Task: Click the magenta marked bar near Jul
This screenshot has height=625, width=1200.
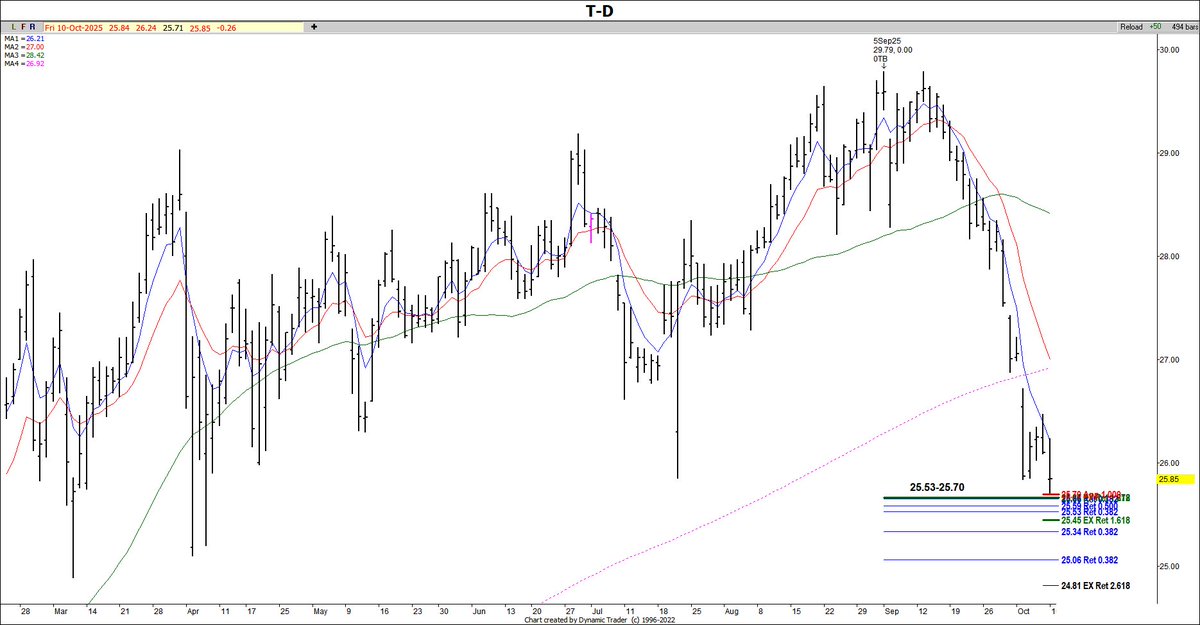Action: tap(592, 227)
